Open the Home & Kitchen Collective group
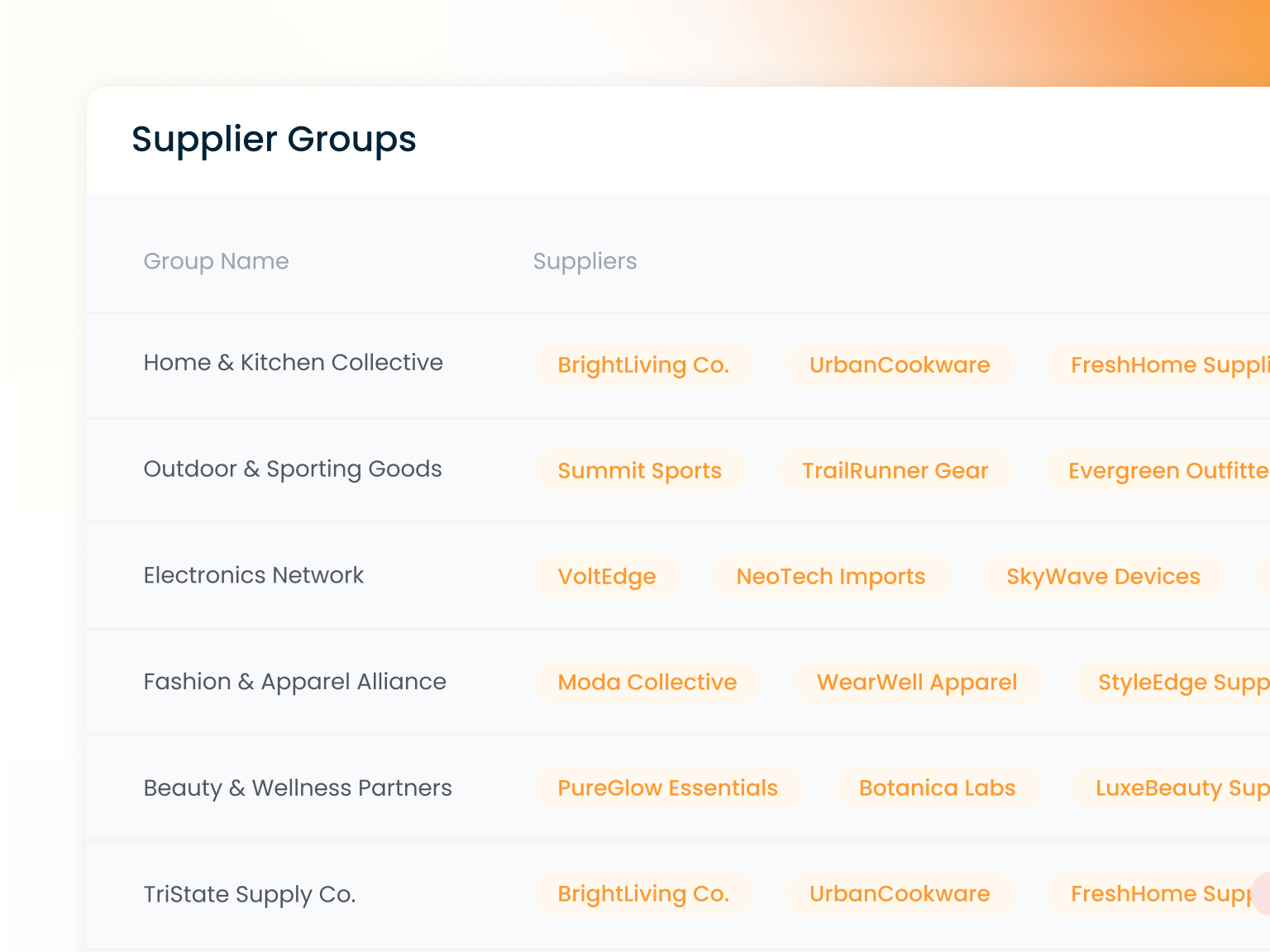 [293, 363]
